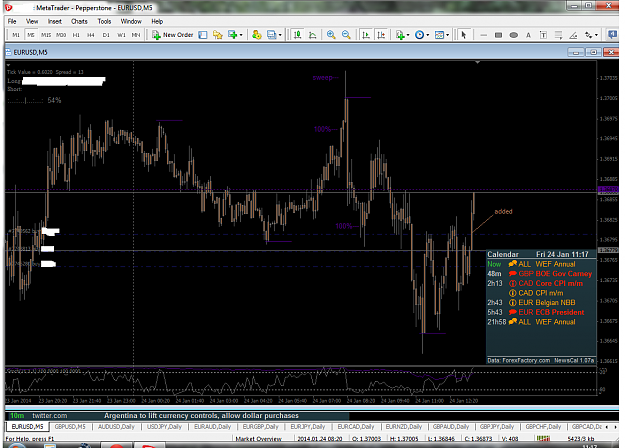625x448 pixels.
Task: Open the Tools menu
Action: pos(104,22)
